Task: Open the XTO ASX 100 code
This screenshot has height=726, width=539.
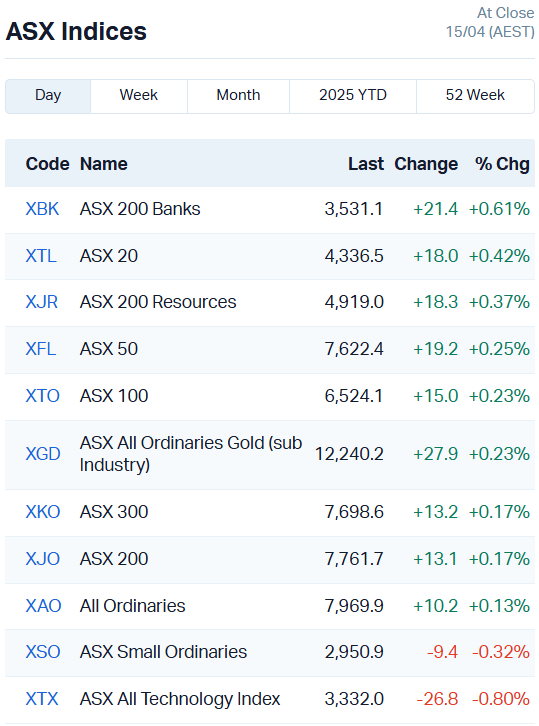Action: 43,396
